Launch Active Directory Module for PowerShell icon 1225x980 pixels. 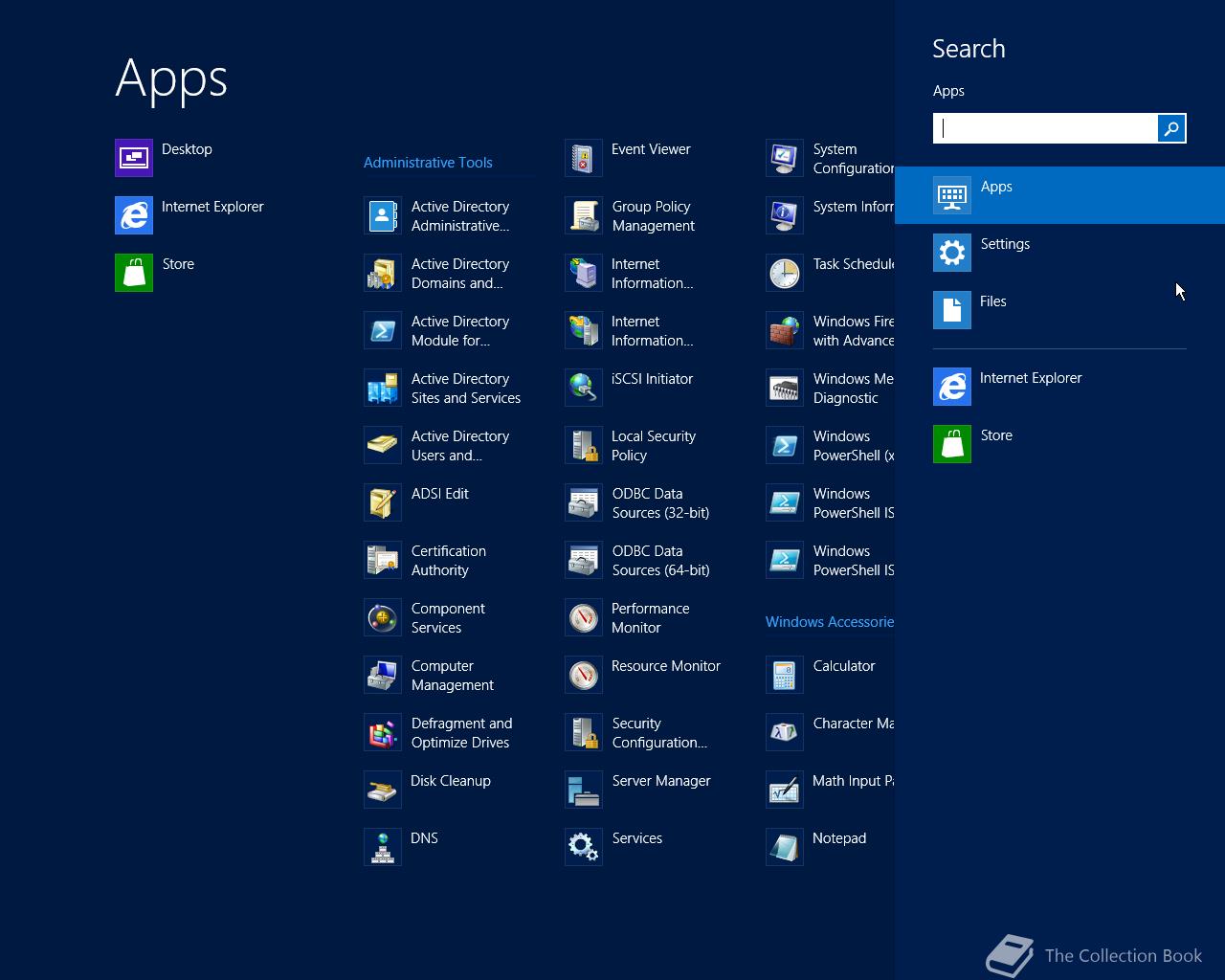click(x=383, y=330)
